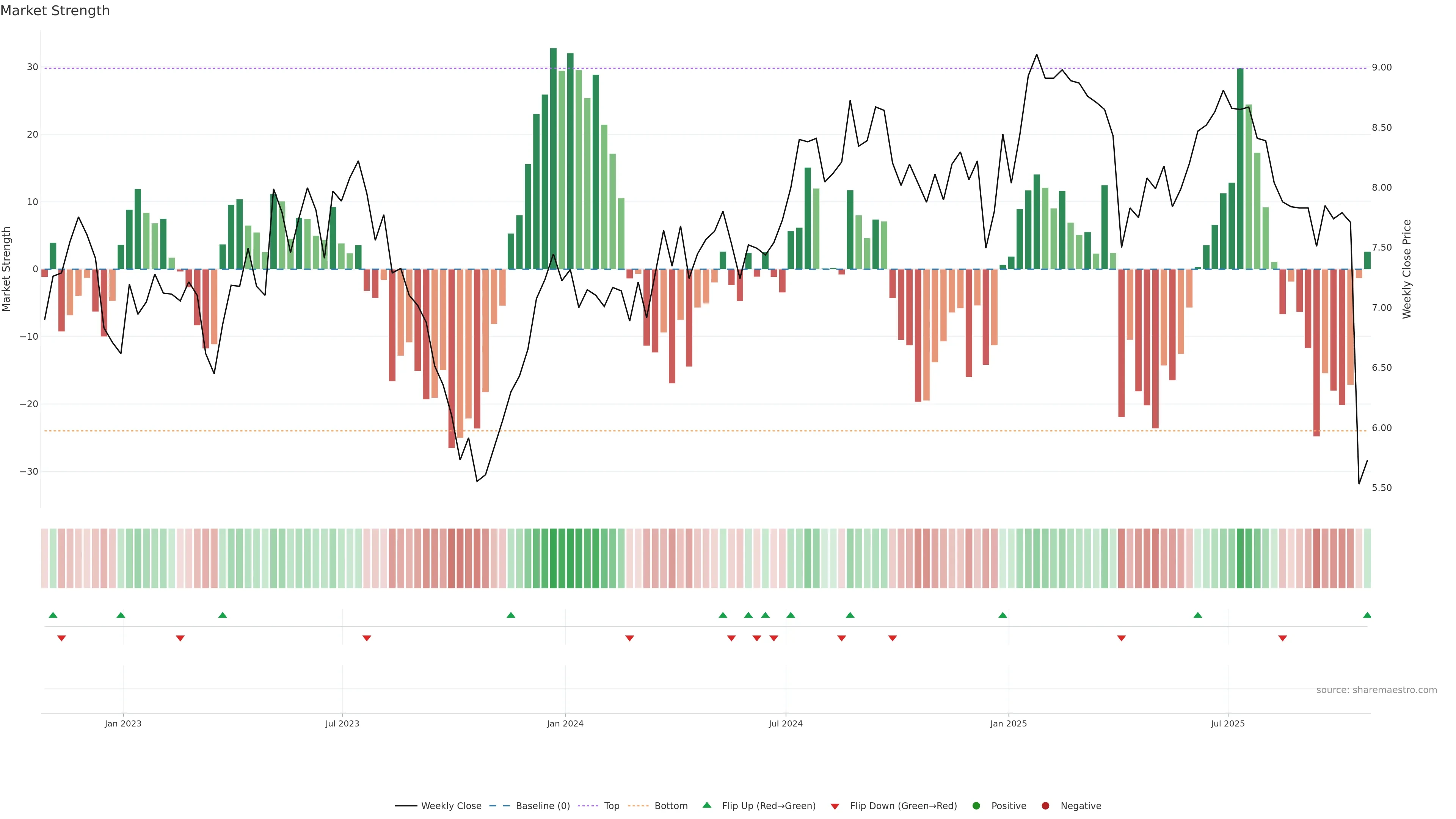The width and height of the screenshot is (1456, 819).
Task: Click the Weekly Close Price axis title
Action: point(1407,269)
